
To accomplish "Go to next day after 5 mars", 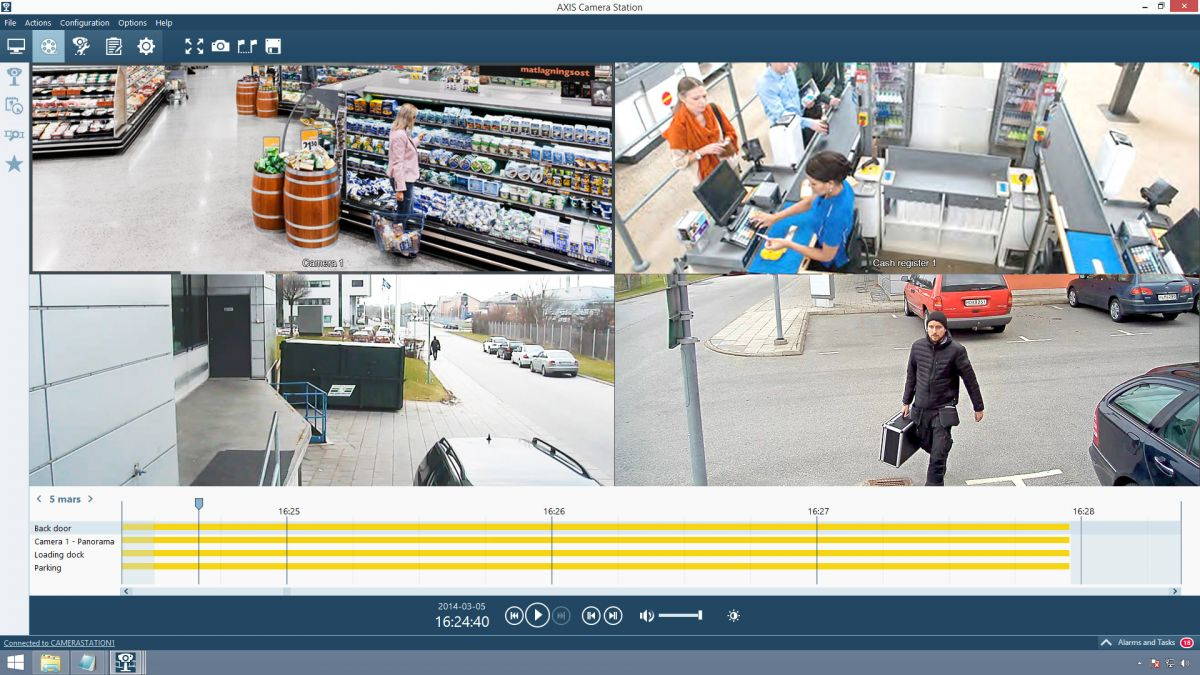I will tap(90, 499).
